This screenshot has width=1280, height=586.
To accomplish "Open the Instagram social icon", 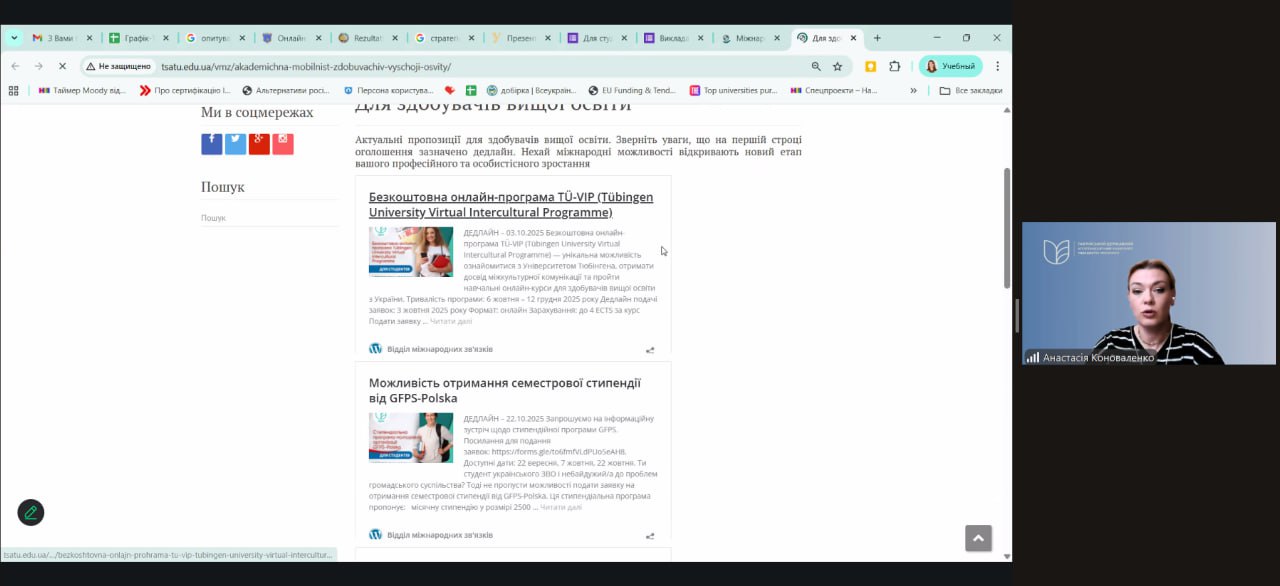I will point(283,143).
